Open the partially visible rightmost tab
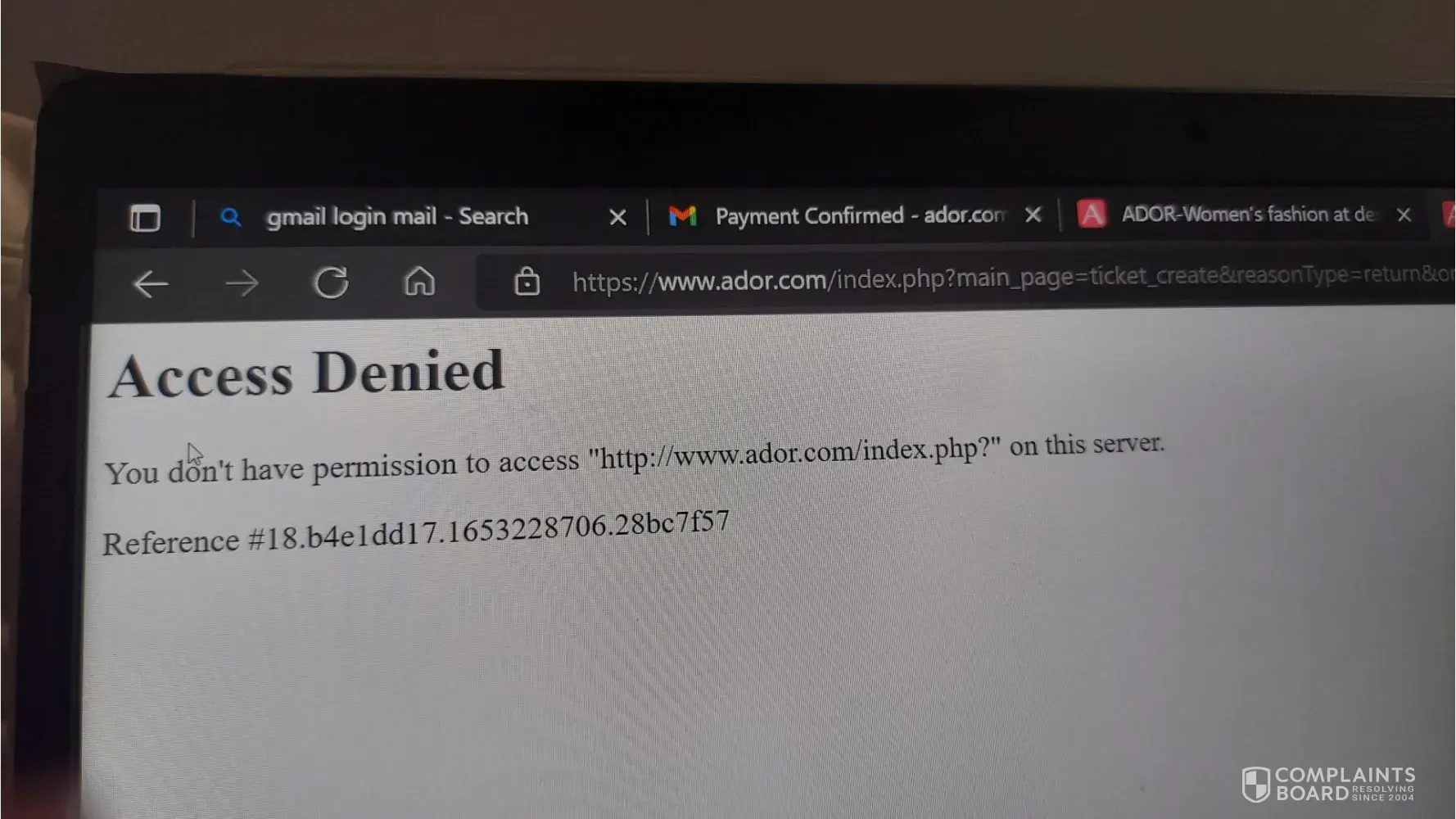Image resolution: width=1456 pixels, height=819 pixels. coord(1448,215)
